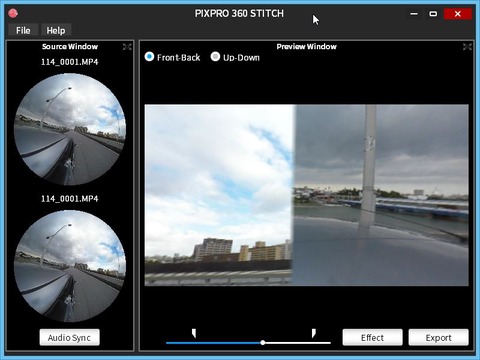Select the top fisheye source thumbnail
Image resolution: width=480 pixels, height=360 pixels.
(70, 129)
